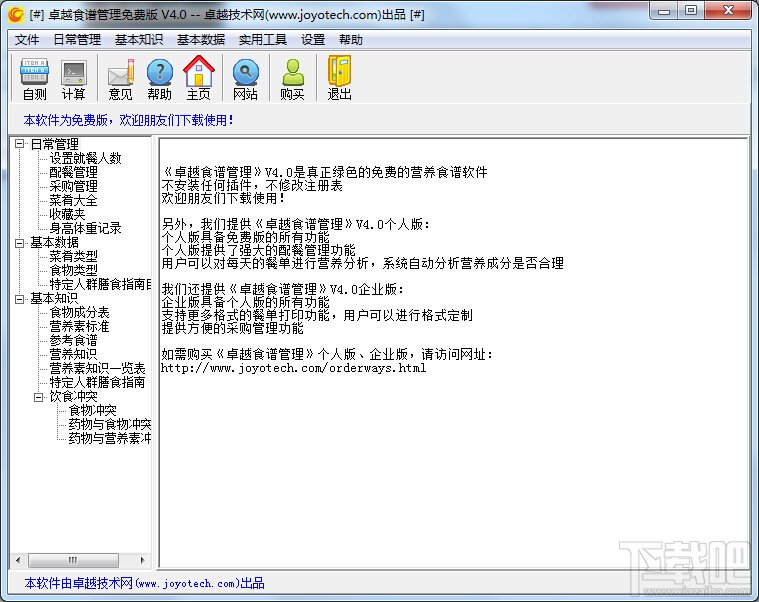The image size is (759, 602).
Task: Click the 帮助 question mark icon
Action: [x=160, y=78]
